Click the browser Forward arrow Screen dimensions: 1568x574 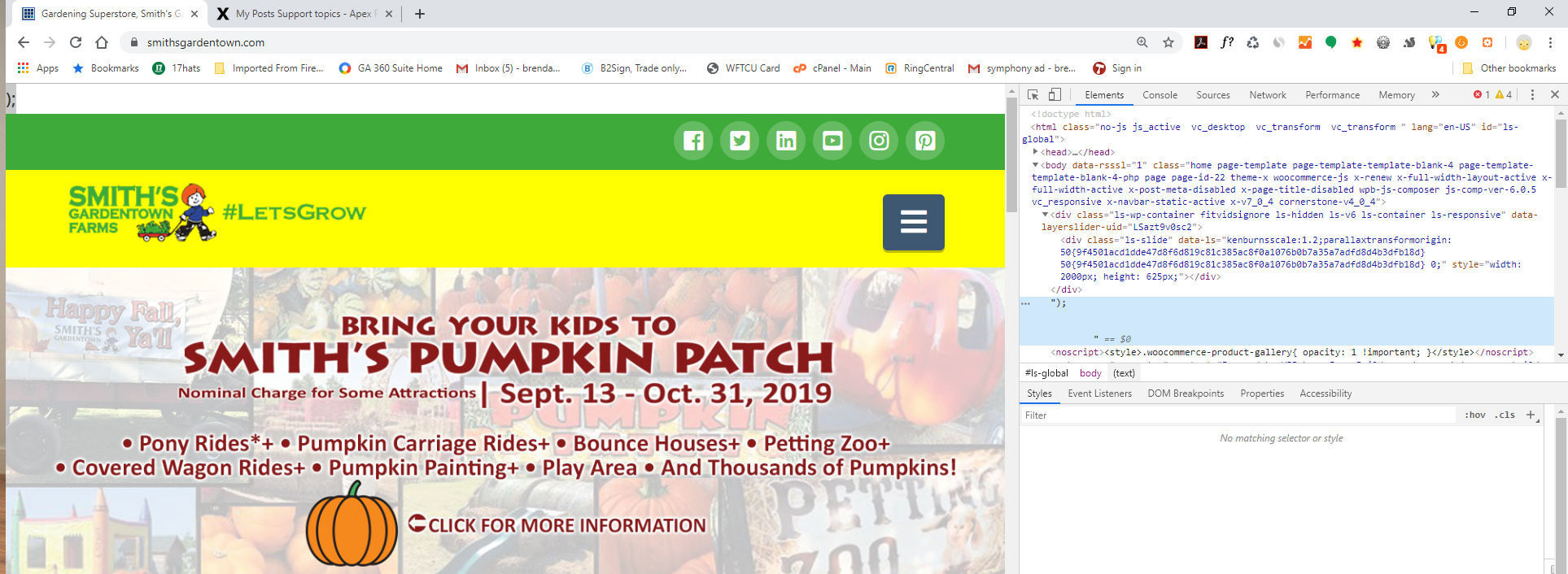pos(50,42)
